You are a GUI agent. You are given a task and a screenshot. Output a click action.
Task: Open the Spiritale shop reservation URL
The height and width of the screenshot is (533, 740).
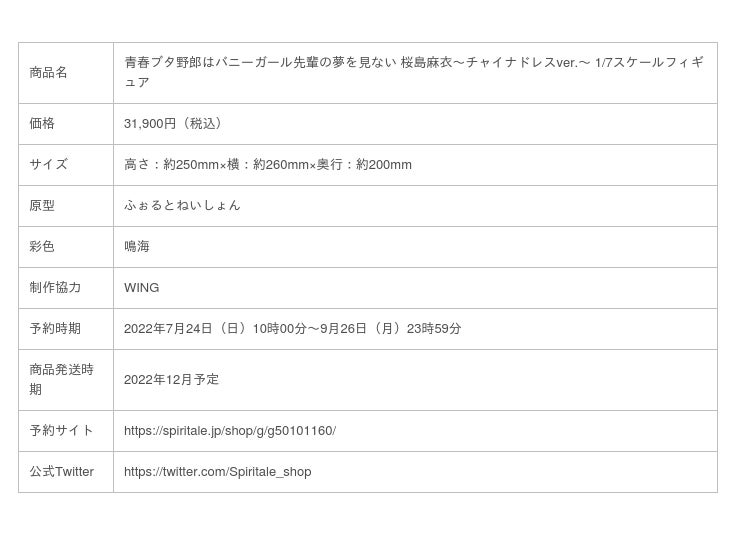tap(229, 431)
